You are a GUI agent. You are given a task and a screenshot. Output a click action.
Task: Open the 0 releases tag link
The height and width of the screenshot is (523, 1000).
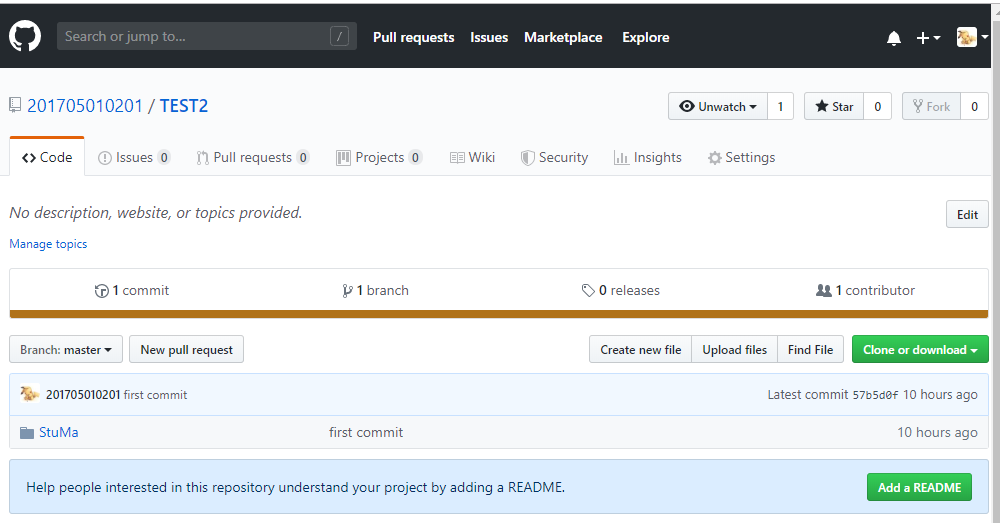coord(621,291)
